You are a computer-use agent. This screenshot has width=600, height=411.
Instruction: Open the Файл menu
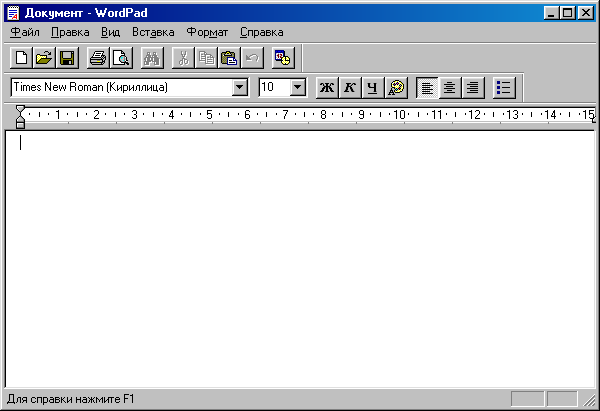point(25,32)
